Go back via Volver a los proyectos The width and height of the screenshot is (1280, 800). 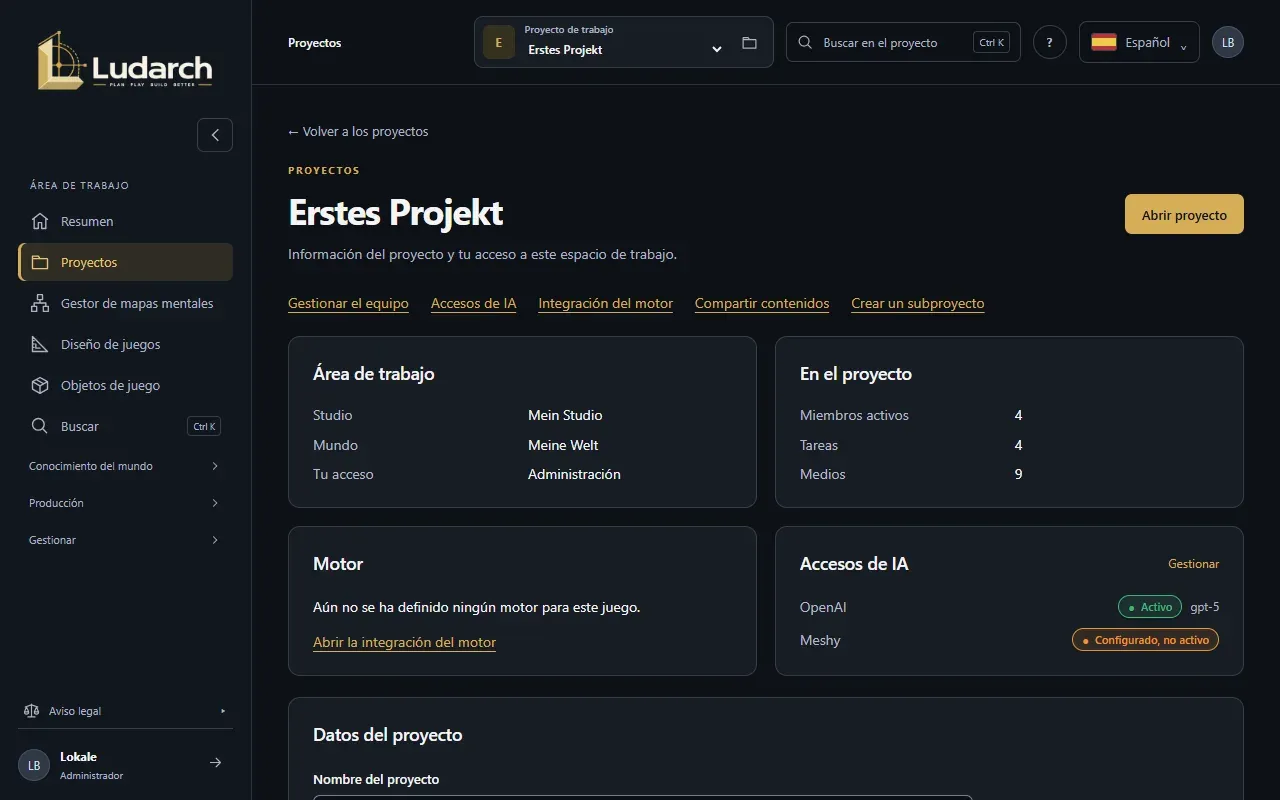[x=358, y=131]
